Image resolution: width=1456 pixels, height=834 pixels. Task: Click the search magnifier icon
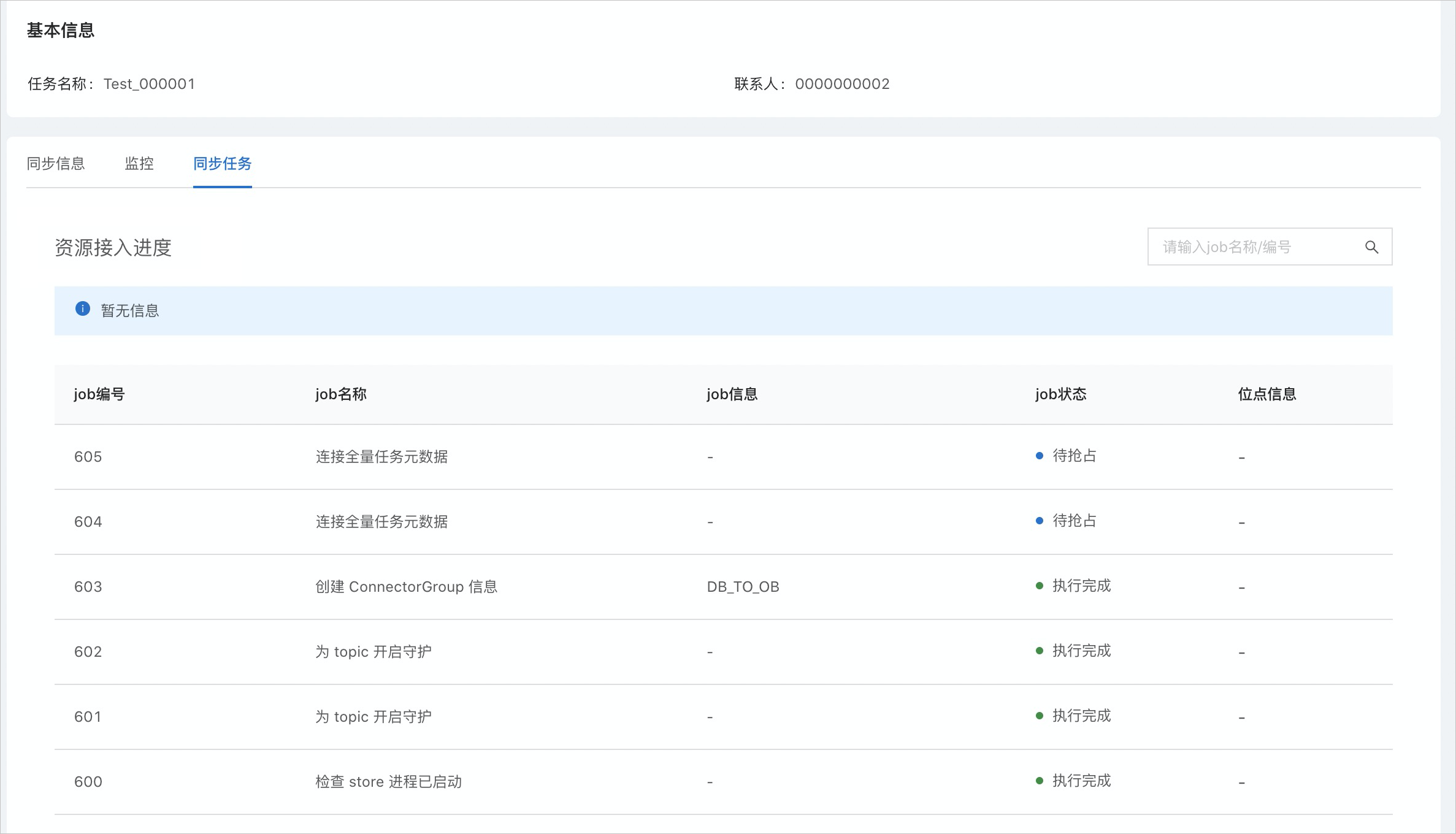point(1371,247)
